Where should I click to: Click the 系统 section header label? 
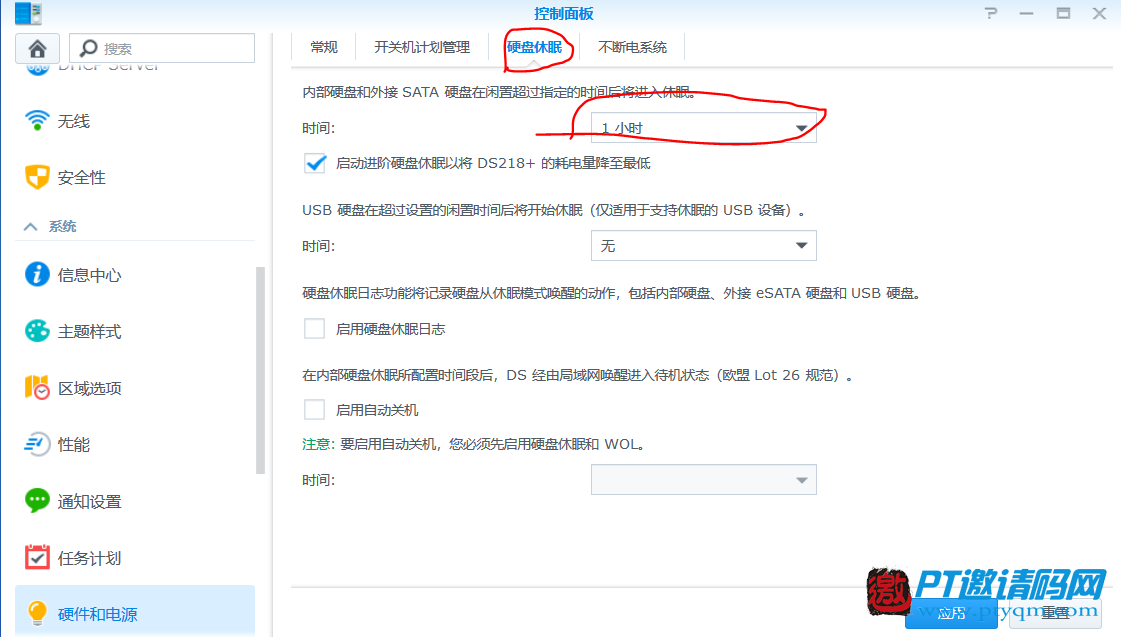62,227
